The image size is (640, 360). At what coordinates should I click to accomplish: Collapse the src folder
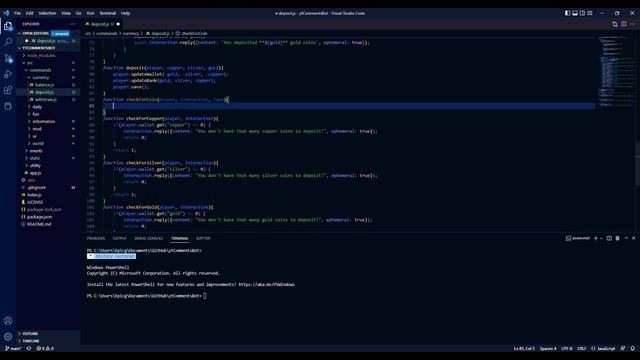(x=30, y=63)
